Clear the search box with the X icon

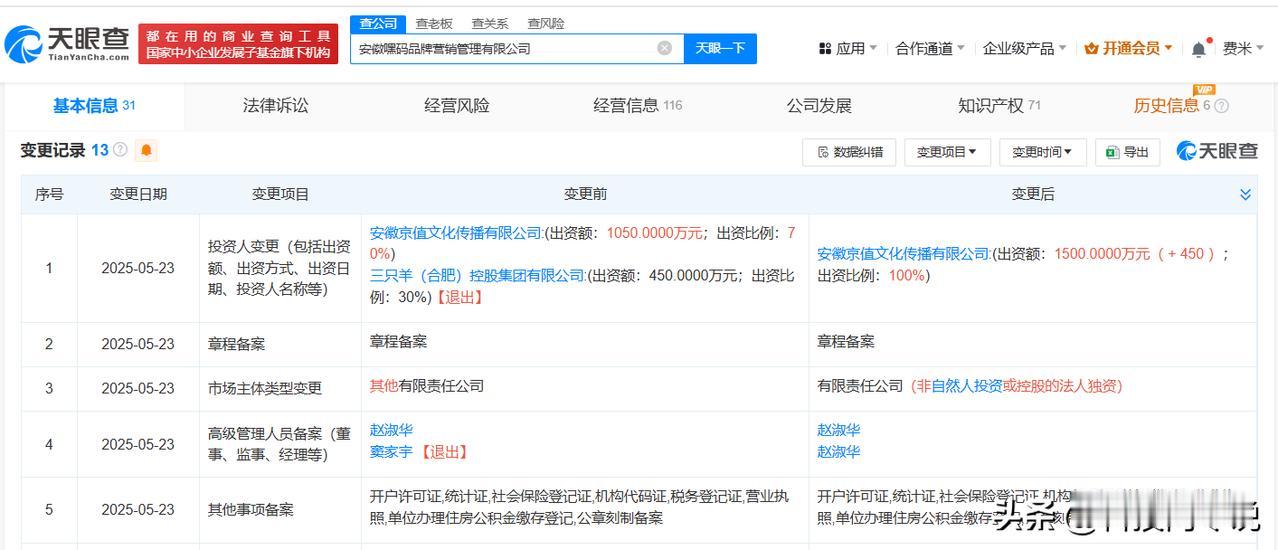pos(665,48)
